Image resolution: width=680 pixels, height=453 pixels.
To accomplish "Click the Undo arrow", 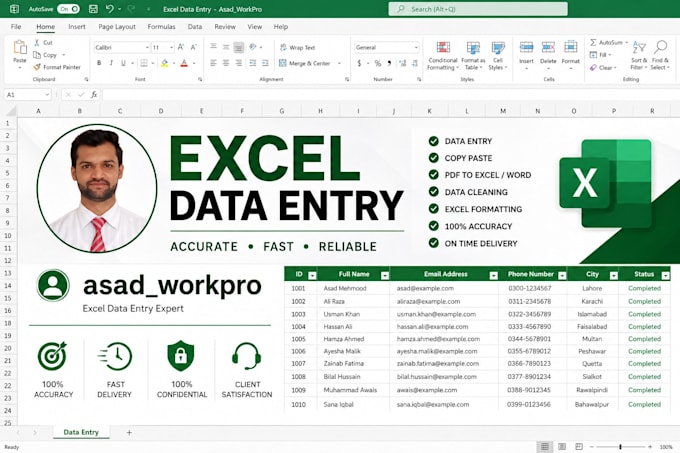I will point(109,9).
